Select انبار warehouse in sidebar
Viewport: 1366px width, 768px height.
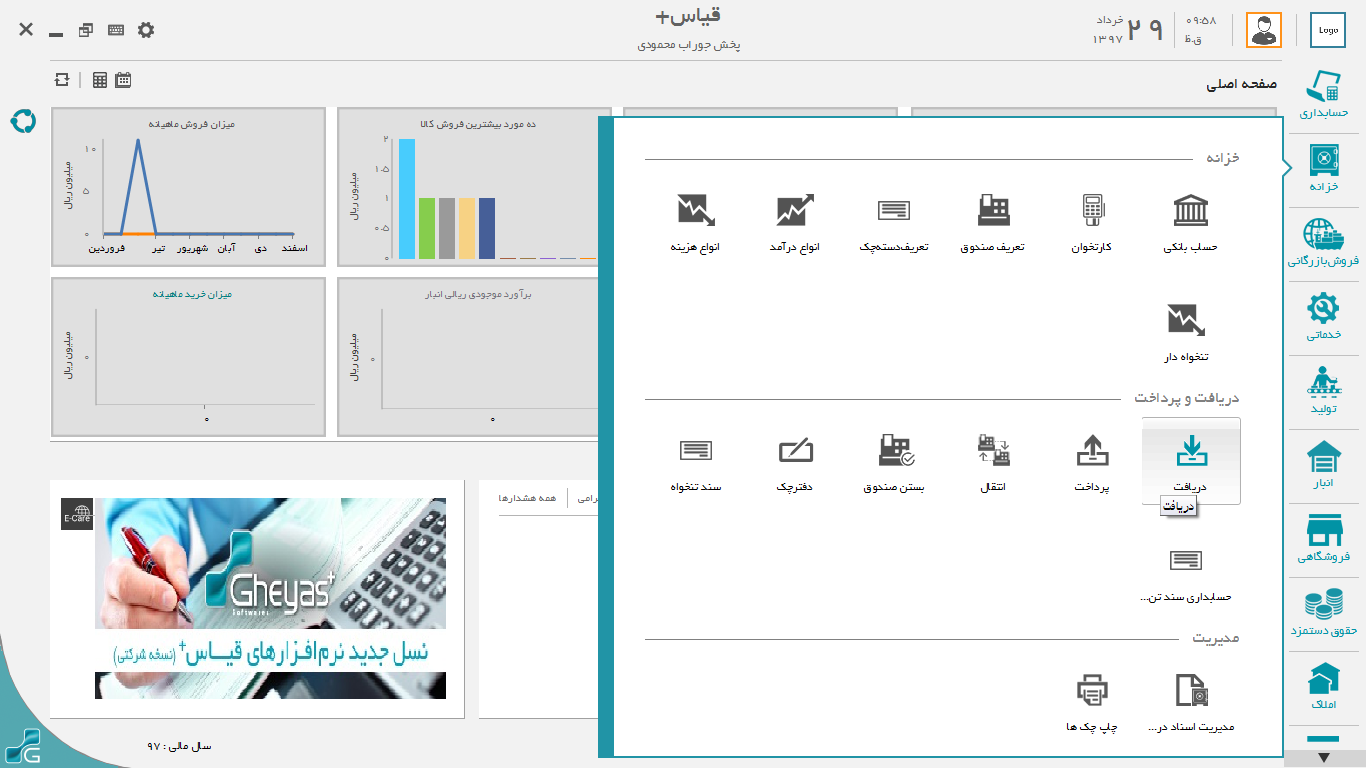[1324, 466]
